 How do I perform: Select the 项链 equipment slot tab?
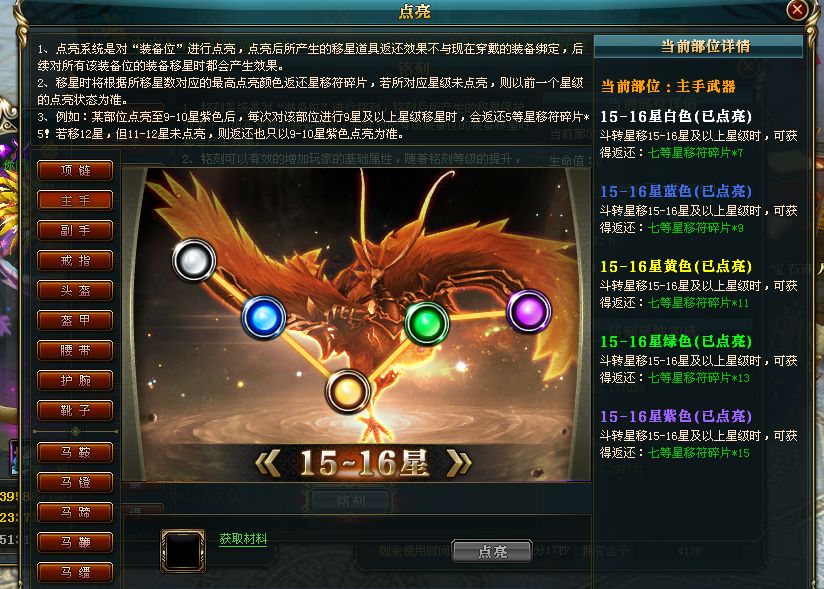pos(75,170)
